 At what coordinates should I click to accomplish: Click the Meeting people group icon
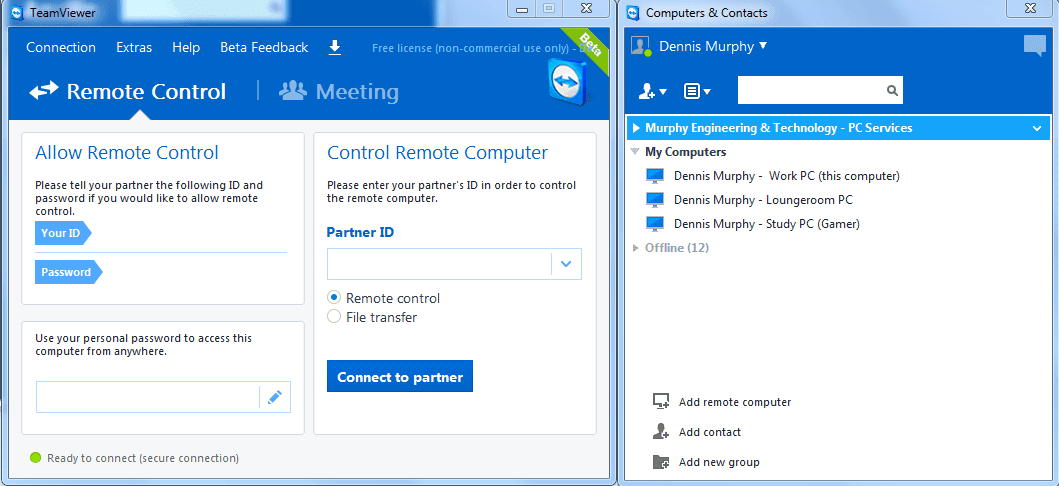(293, 90)
